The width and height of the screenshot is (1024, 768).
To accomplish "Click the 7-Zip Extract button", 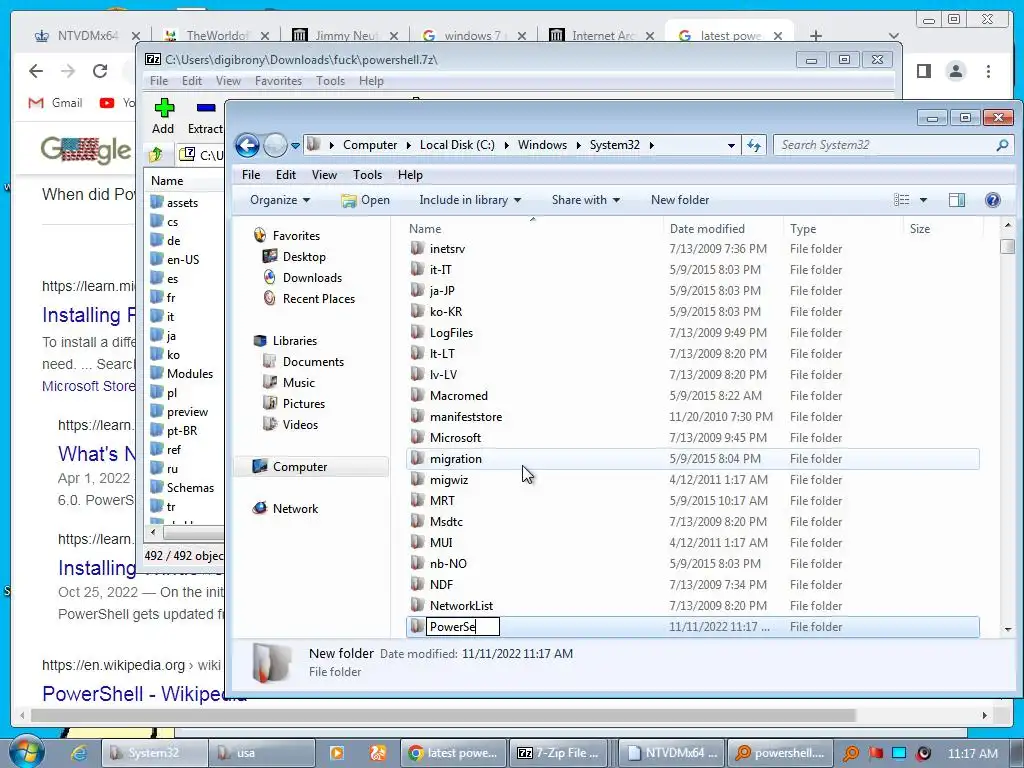I will coord(205,116).
